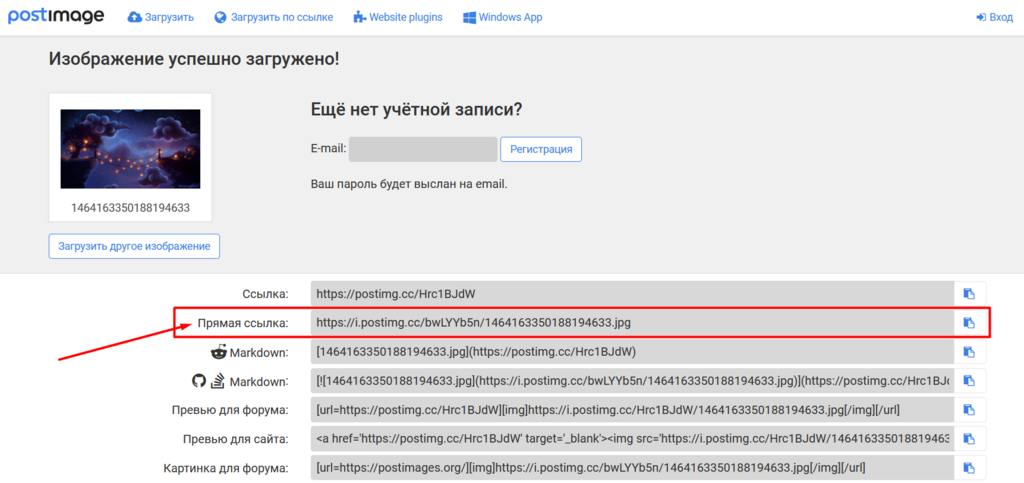Open the Windows App page
This screenshot has width=1024, height=483.
[x=503, y=18]
